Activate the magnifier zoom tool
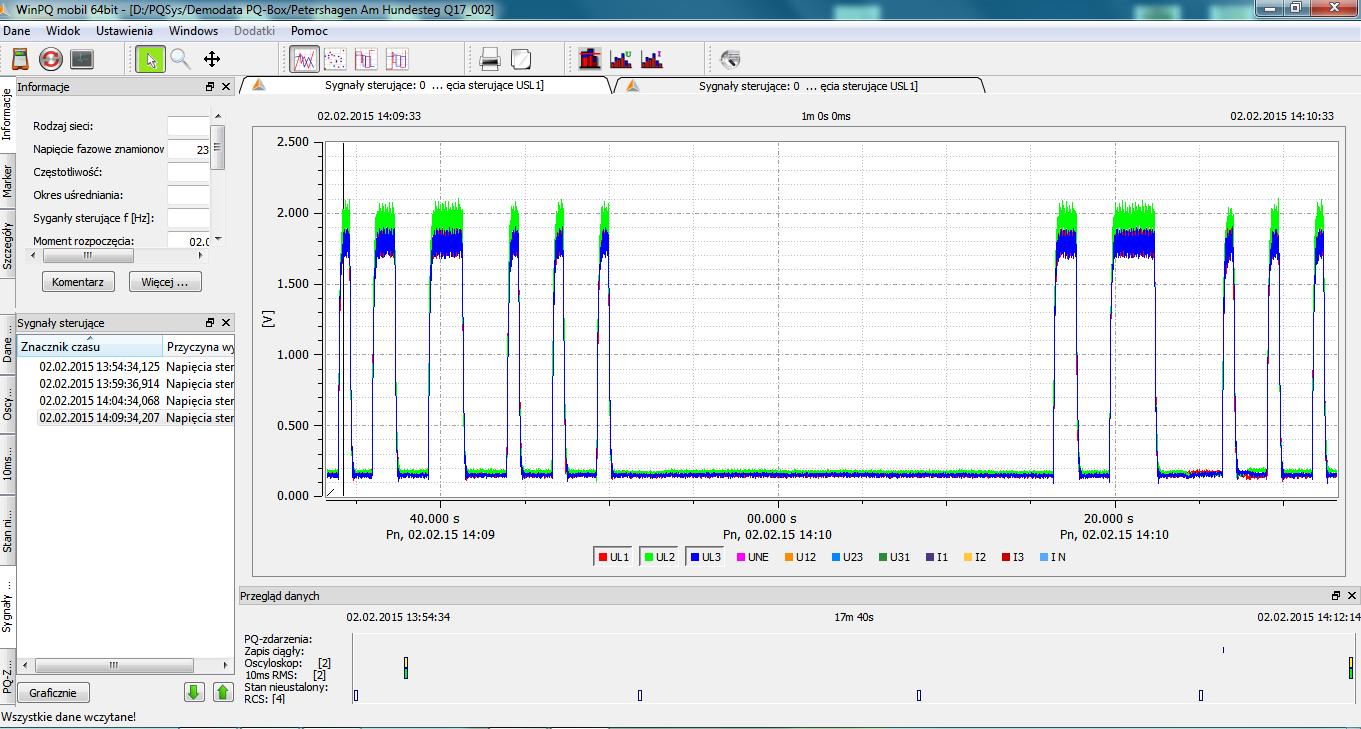This screenshot has height=729, width=1361. [x=180, y=59]
